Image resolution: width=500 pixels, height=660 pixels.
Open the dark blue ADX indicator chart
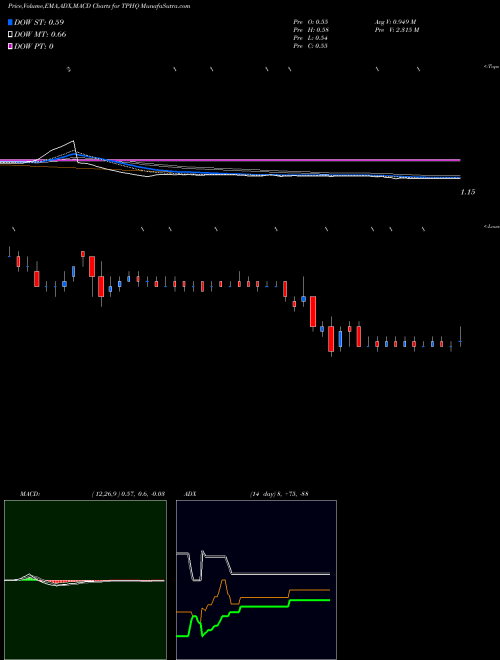[256, 580]
